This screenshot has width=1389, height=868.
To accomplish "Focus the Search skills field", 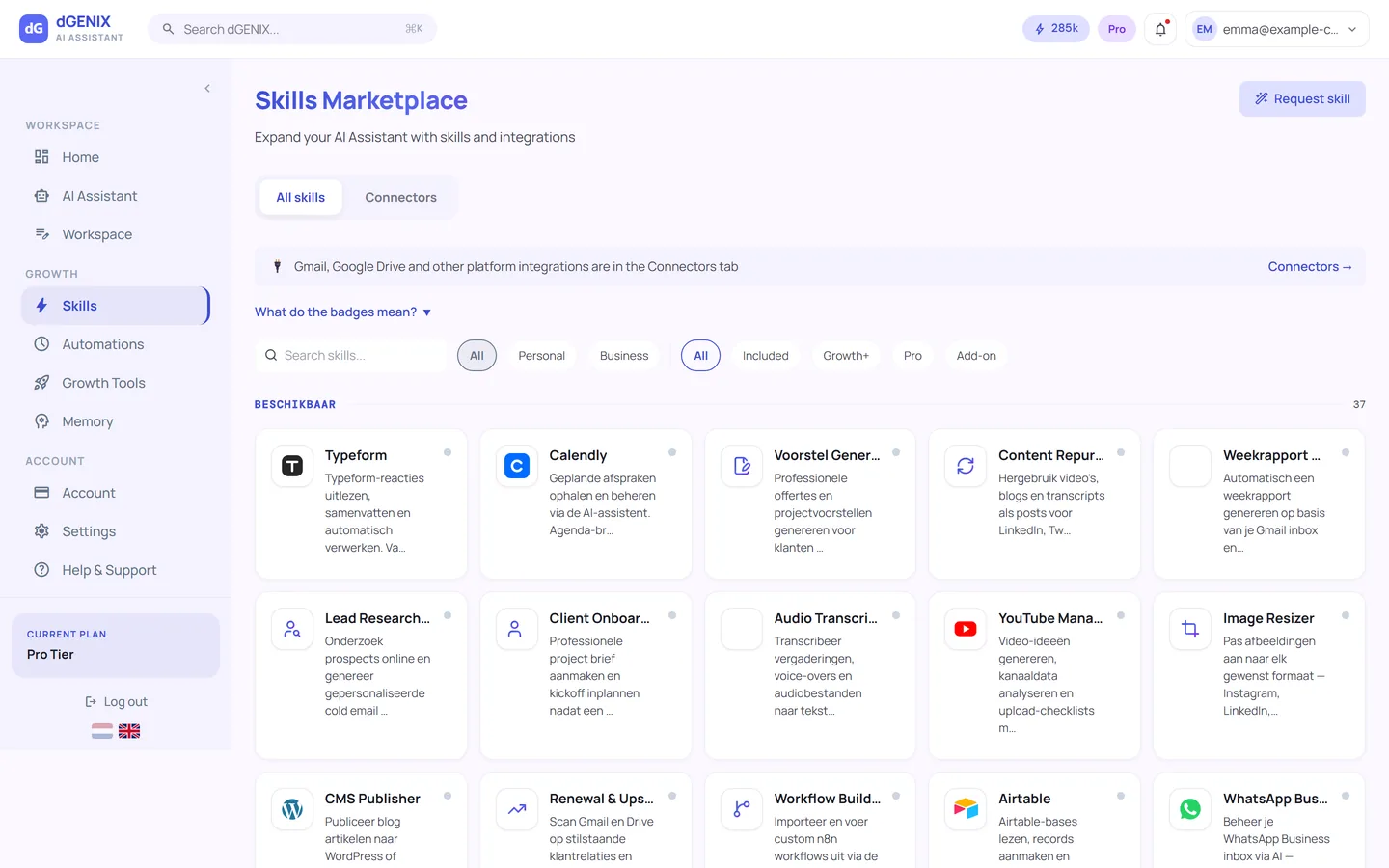I will click(352, 356).
